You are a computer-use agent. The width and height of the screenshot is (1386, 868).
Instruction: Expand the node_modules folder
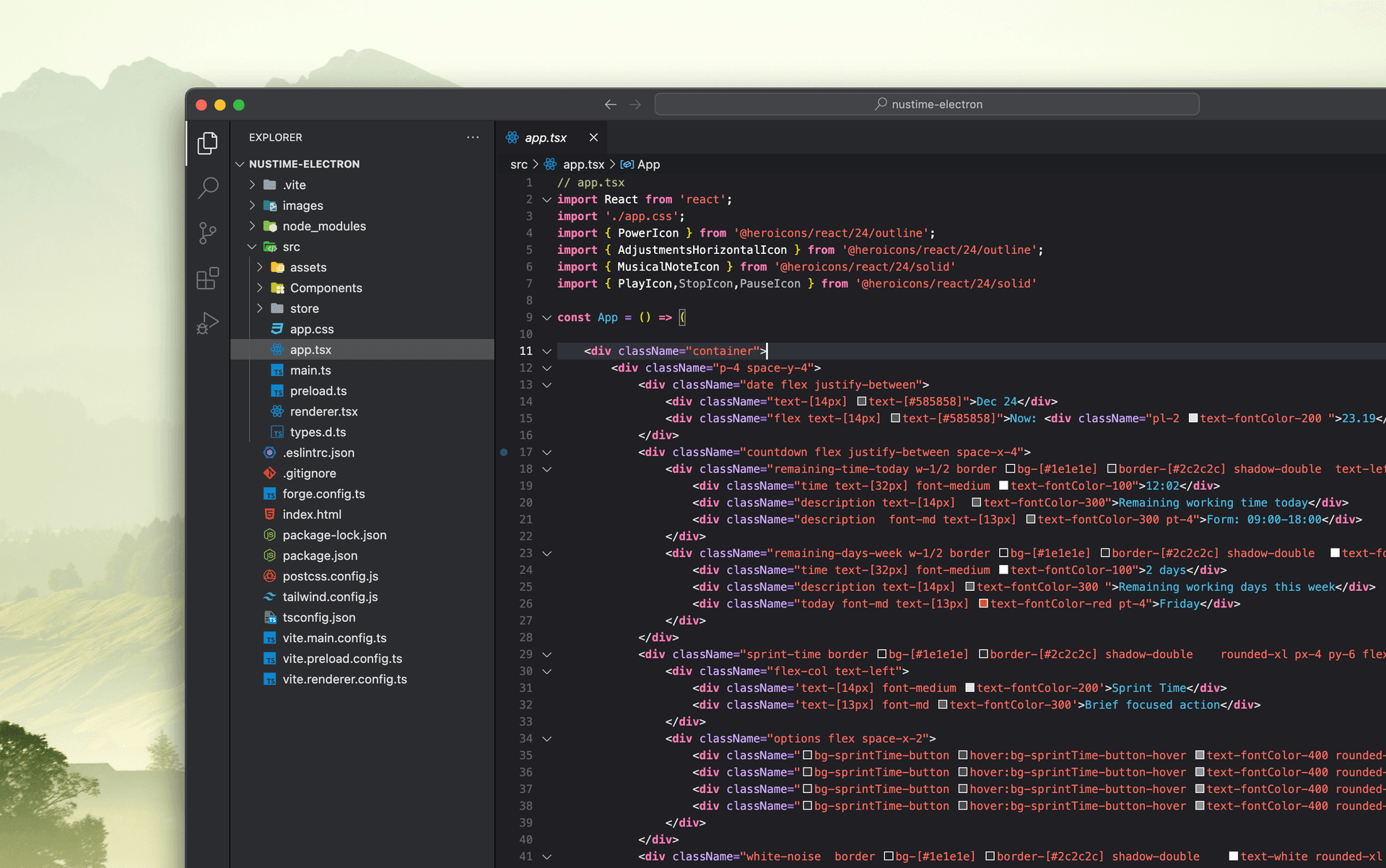252,226
